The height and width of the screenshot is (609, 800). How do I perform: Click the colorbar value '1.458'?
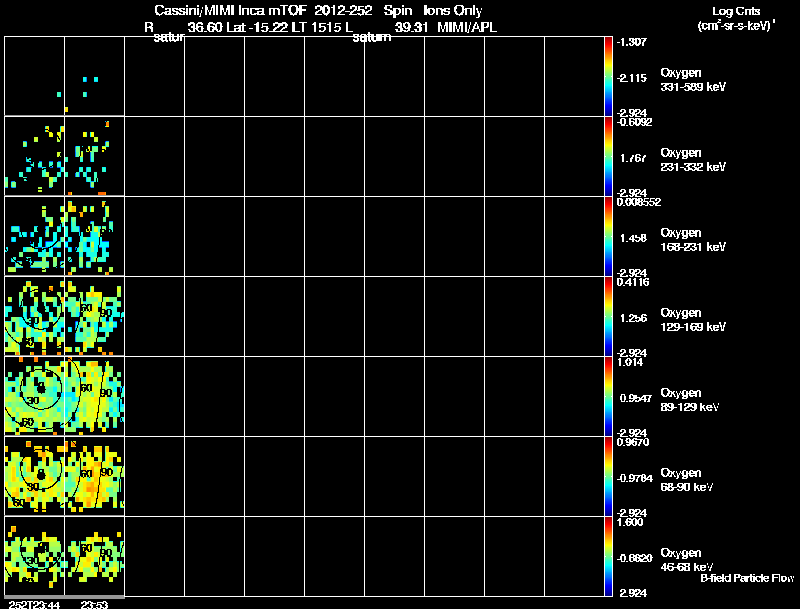[633, 238]
